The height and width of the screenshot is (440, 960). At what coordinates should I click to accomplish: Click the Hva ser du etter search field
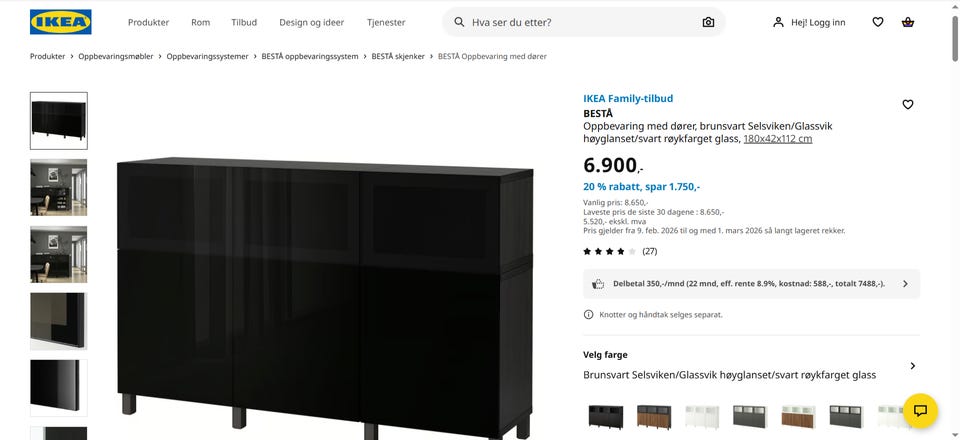click(x=583, y=22)
